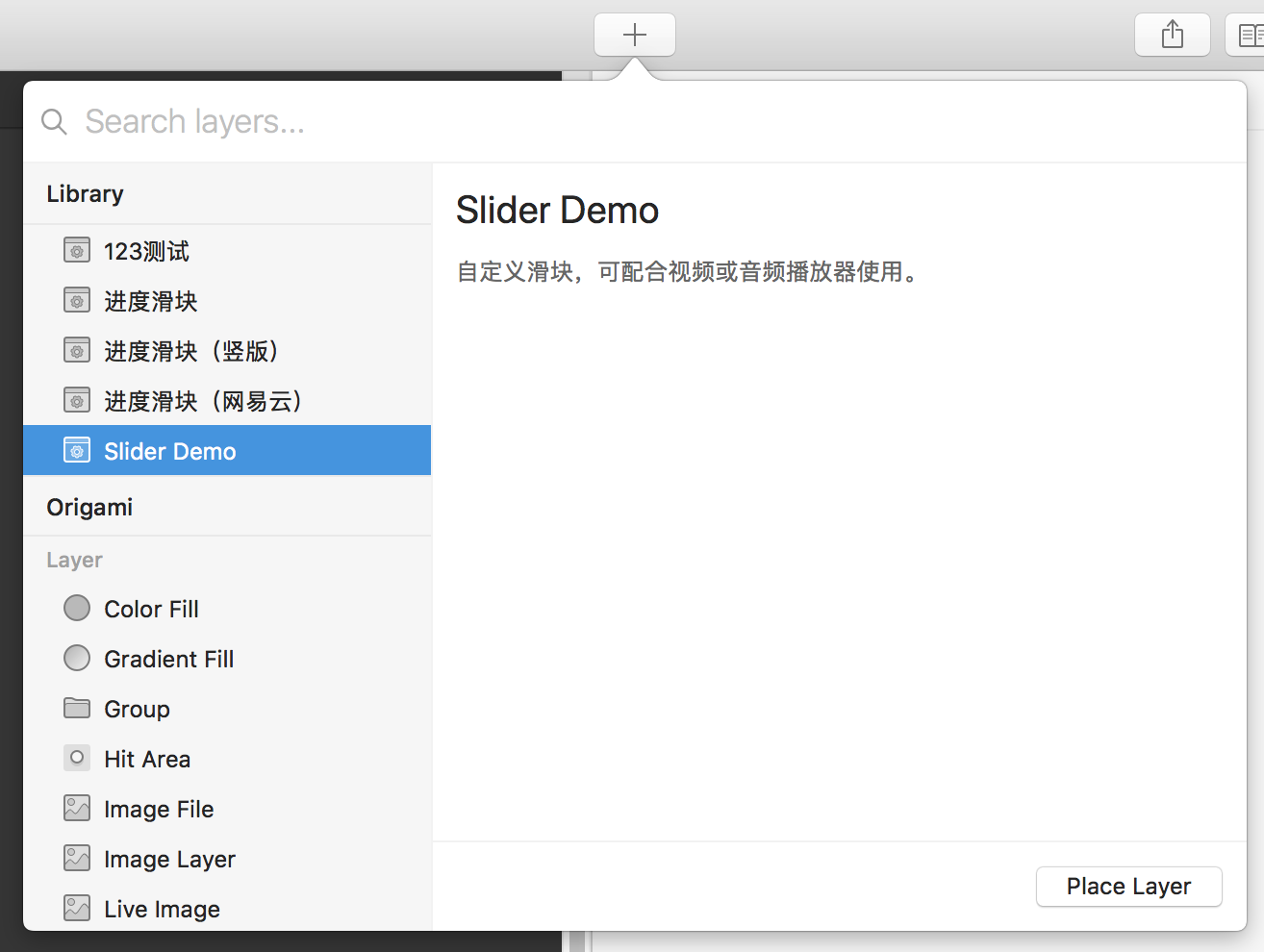Select the 123测试 library item

pos(146,251)
